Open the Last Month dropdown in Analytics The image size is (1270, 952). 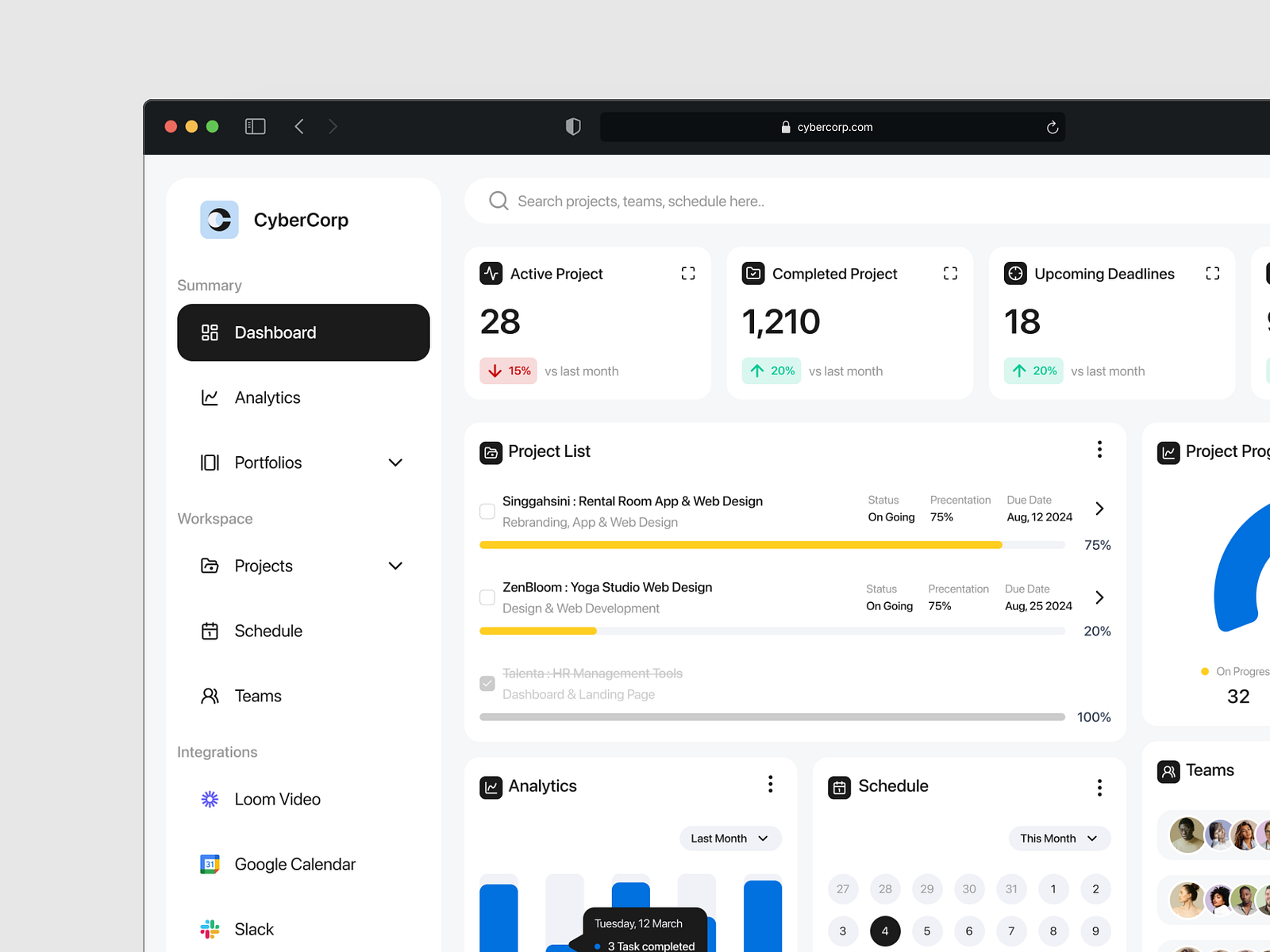pos(729,838)
